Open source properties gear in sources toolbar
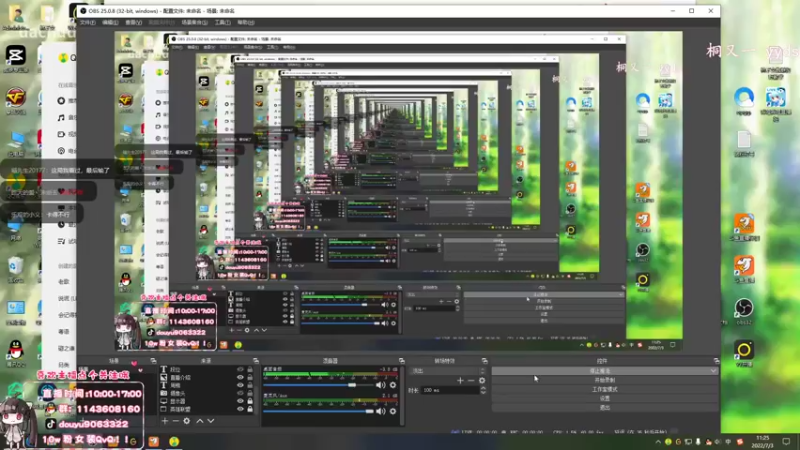The width and height of the screenshot is (800, 450). [x=187, y=421]
